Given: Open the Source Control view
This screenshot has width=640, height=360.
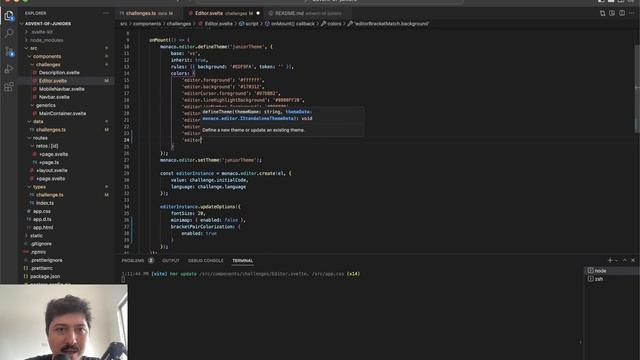Looking at the screenshot, I should [9, 51].
